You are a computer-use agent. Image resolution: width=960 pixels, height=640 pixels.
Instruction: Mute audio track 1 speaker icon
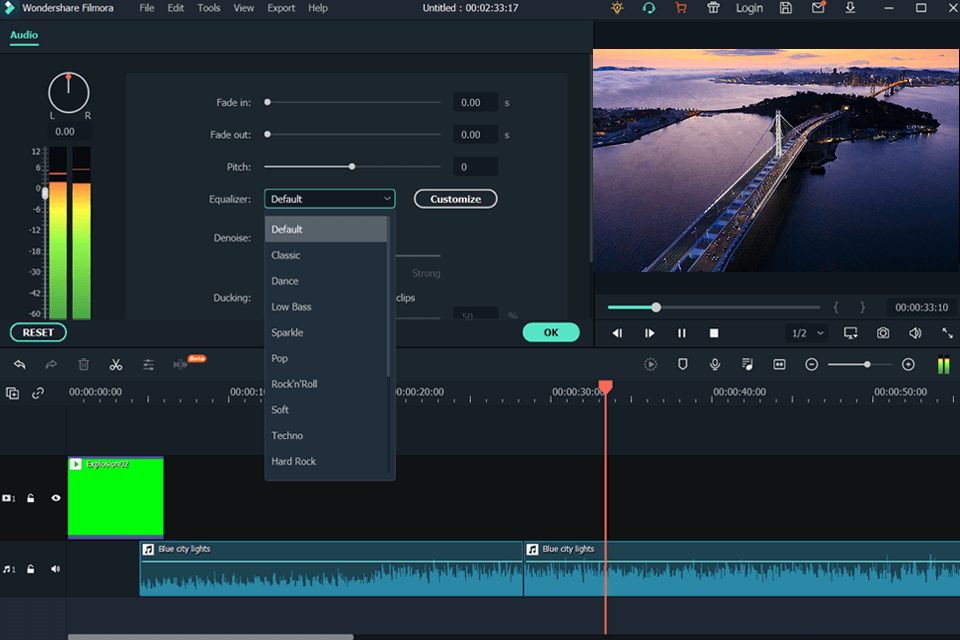[56, 569]
